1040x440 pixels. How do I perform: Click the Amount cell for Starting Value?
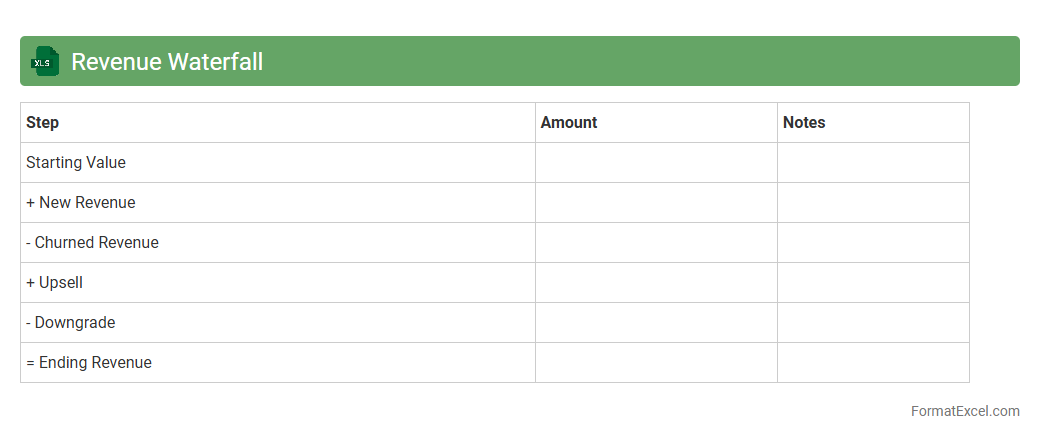click(656, 162)
